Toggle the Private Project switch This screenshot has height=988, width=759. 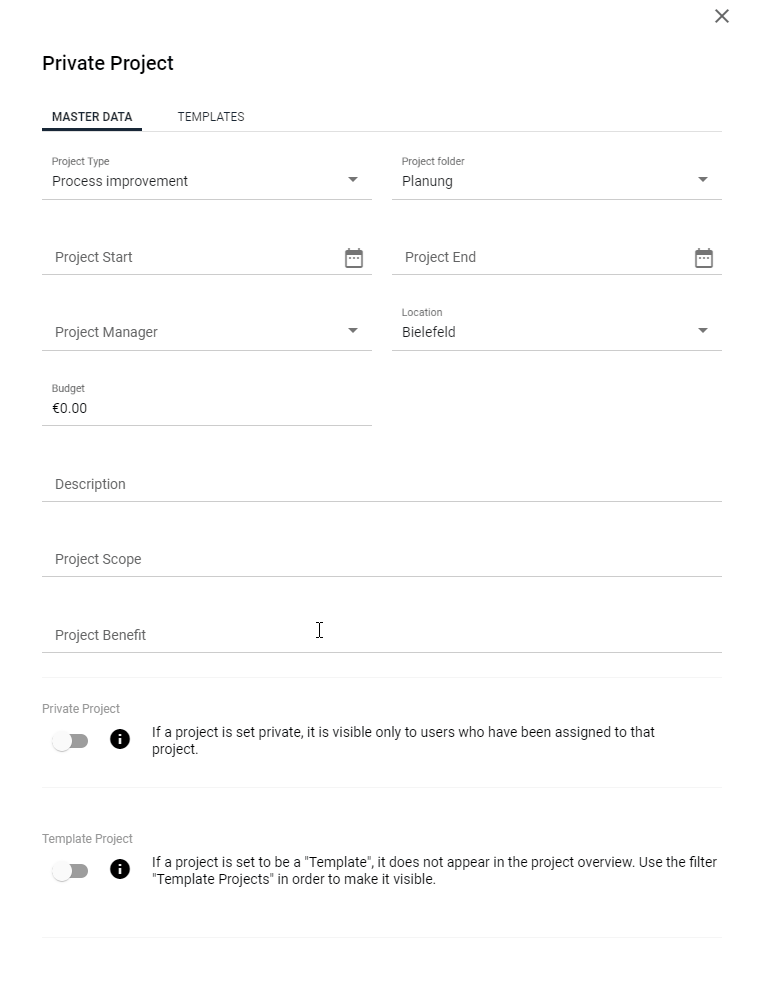71,741
